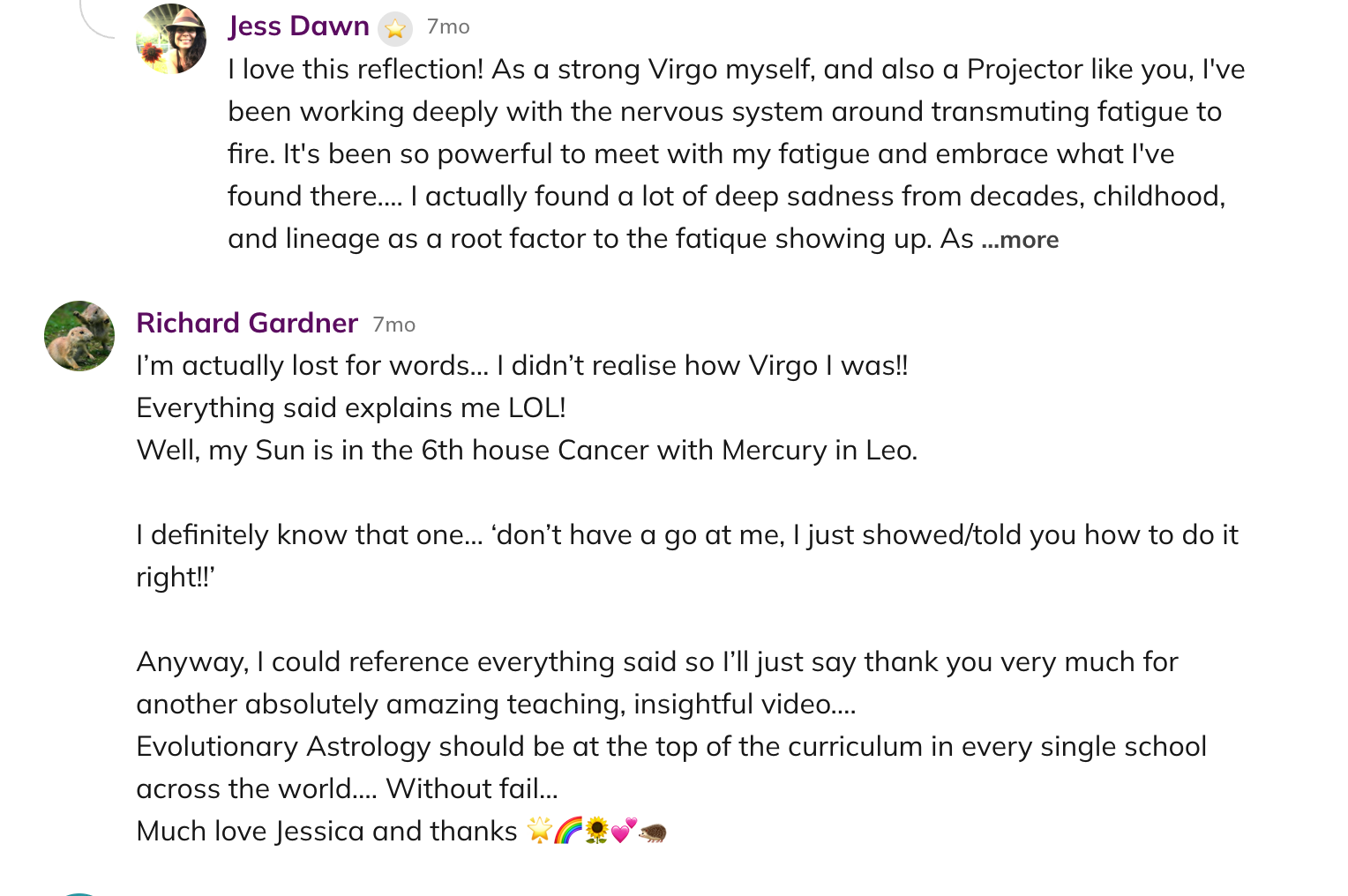Click Jess Dawn's profile photo
Image resolution: width=1348 pixels, height=896 pixels.
point(171,39)
